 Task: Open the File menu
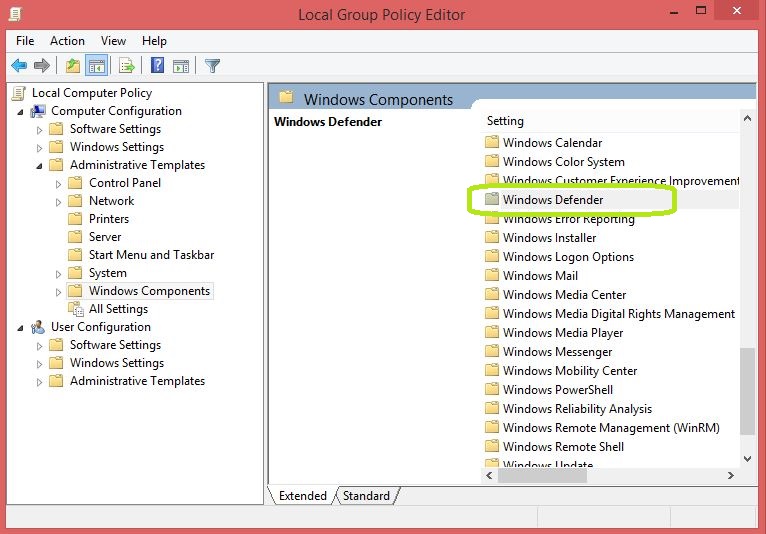pos(25,41)
